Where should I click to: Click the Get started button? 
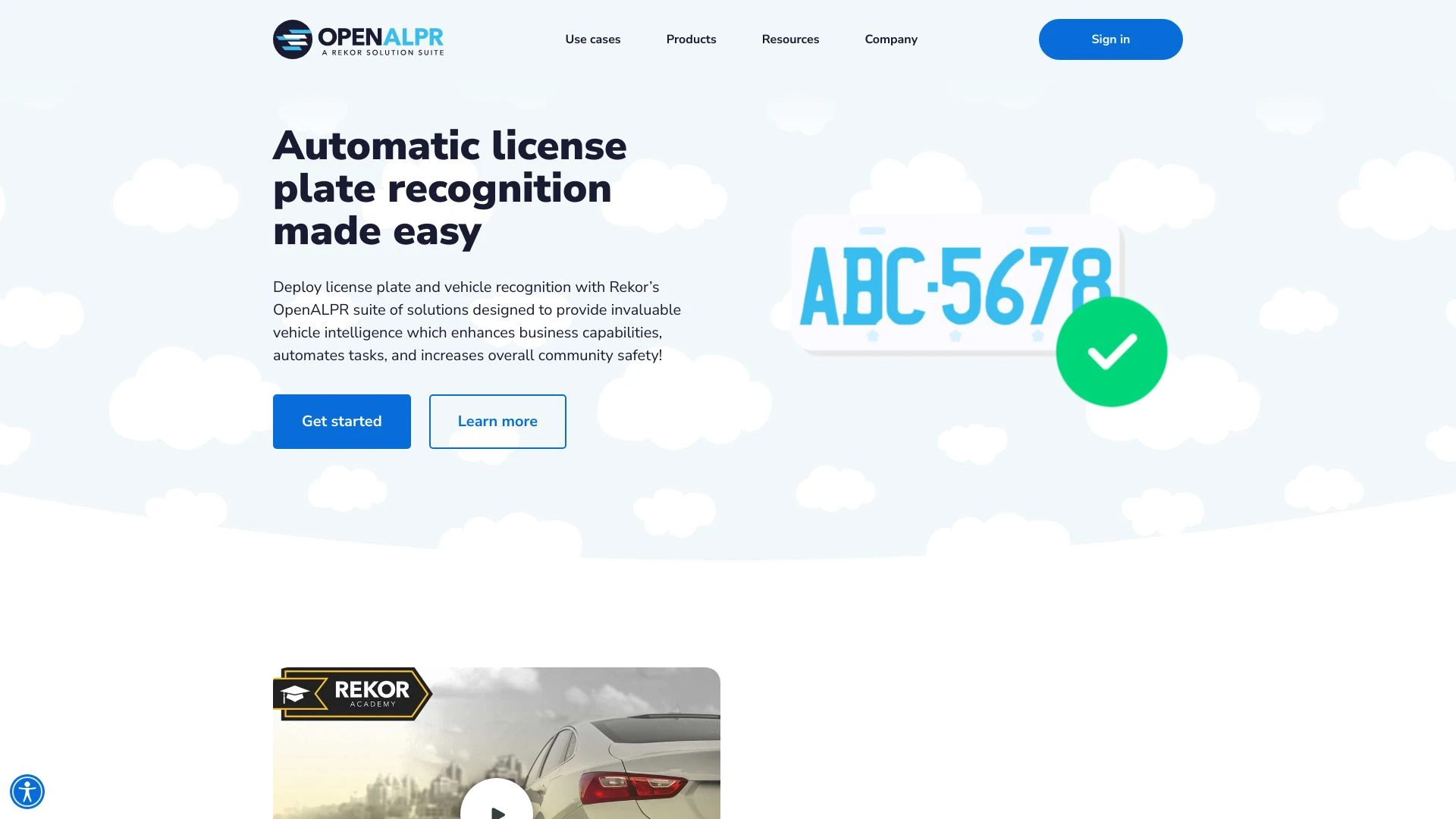click(341, 421)
